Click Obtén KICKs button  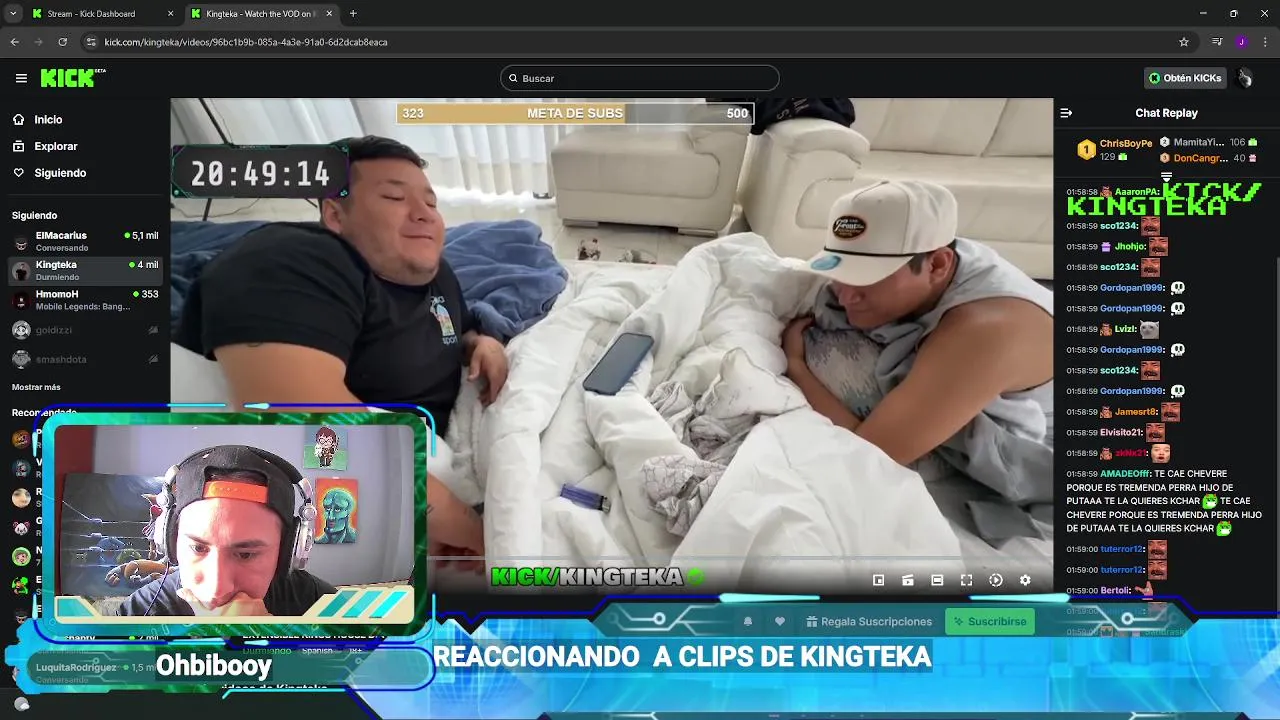click(x=1185, y=78)
